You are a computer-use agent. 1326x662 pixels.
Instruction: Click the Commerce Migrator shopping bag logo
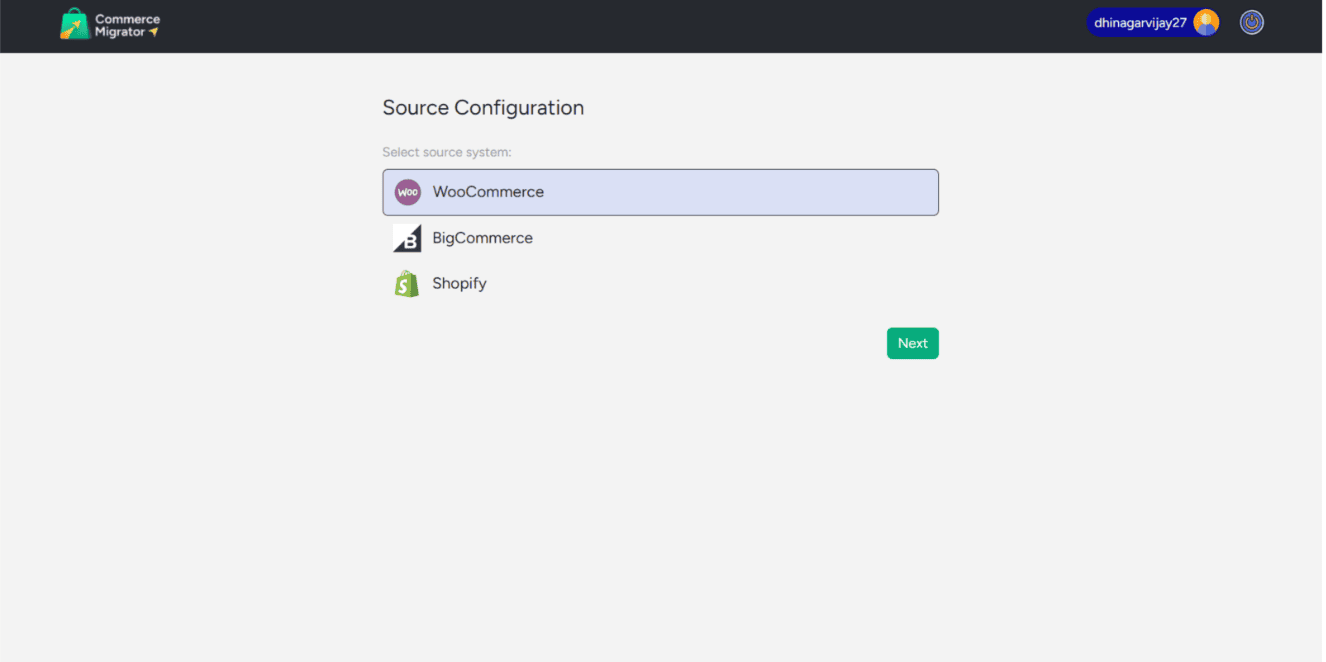click(75, 25)
